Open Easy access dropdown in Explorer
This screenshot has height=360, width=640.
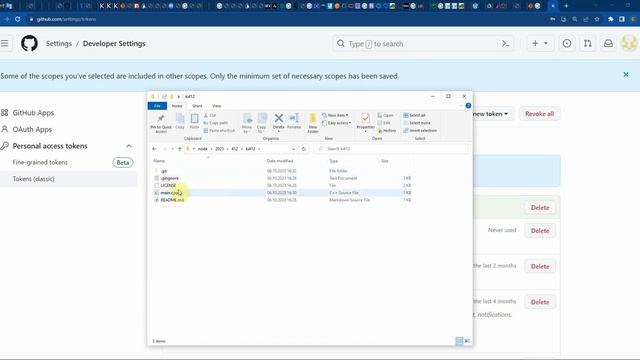[x=336, y=123]
